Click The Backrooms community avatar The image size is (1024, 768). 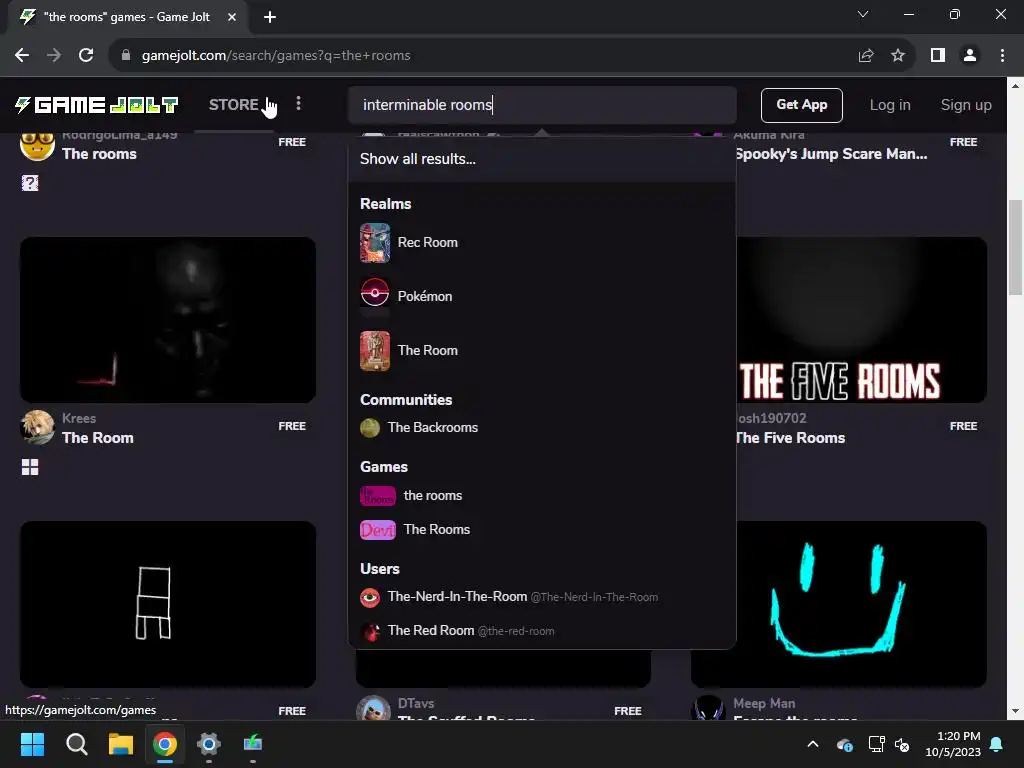coord(370,428)
